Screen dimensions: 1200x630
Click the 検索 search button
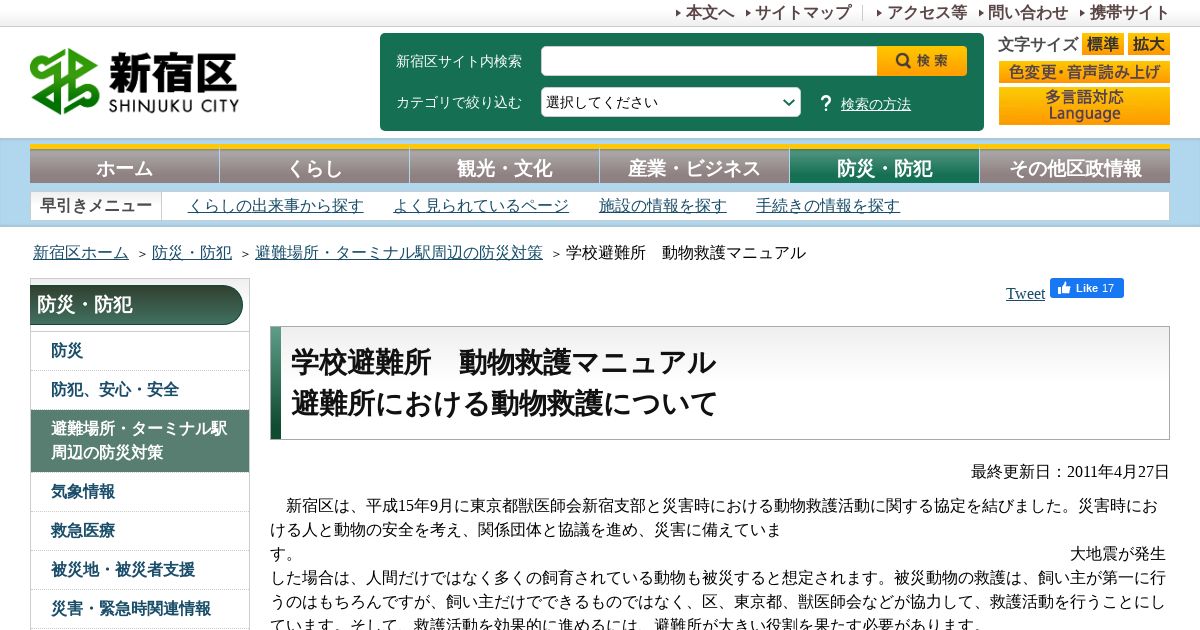pyautogui.click(x=922, y=61)
